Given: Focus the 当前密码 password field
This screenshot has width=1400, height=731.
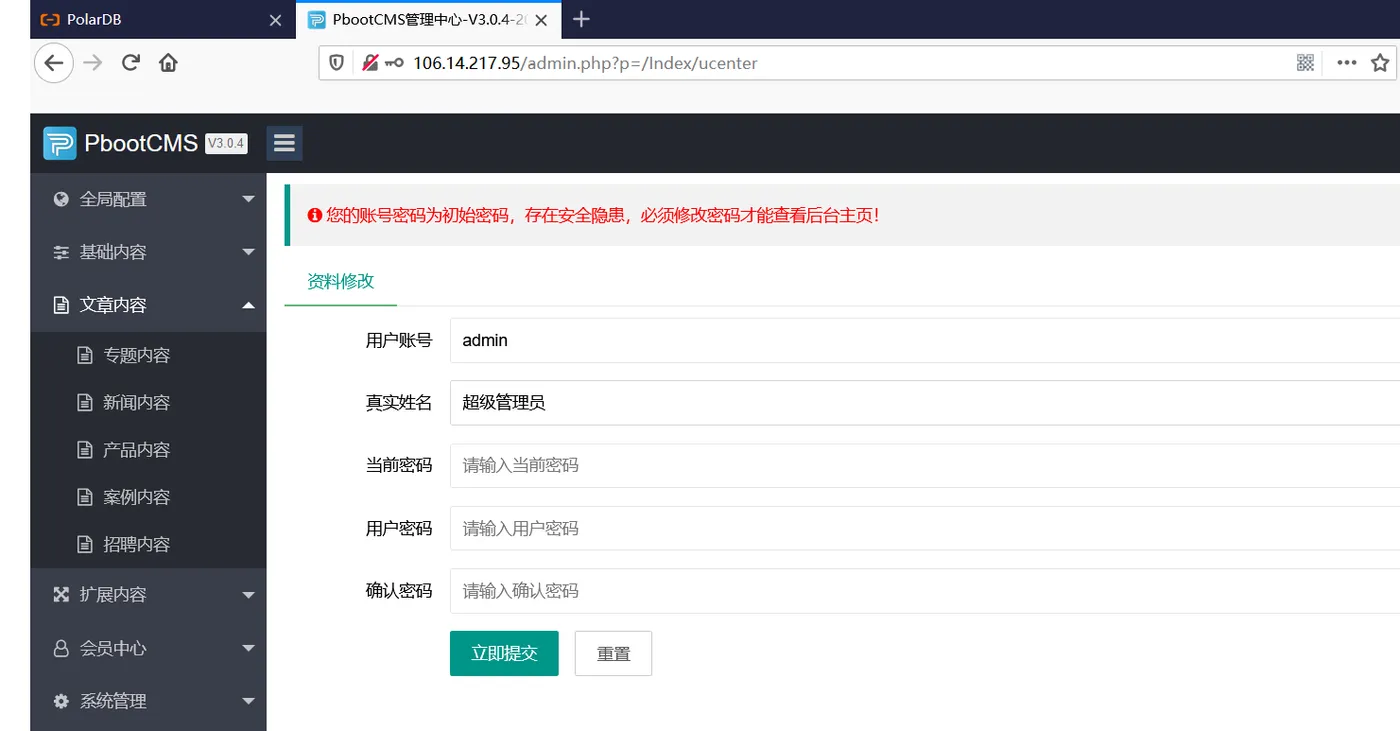Looking at the screenshot, I should tap(925, 465).
